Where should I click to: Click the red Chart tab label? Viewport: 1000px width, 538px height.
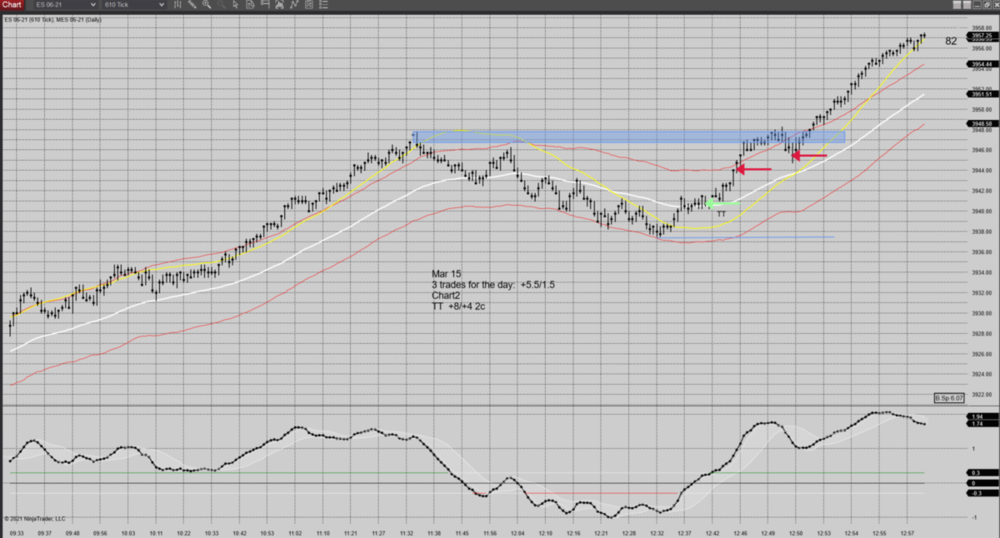12,5
